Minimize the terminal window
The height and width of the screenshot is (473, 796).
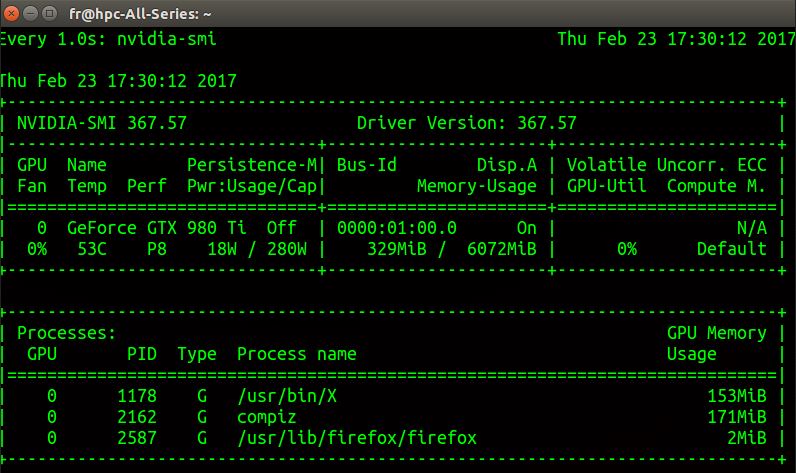coord(30,13)
